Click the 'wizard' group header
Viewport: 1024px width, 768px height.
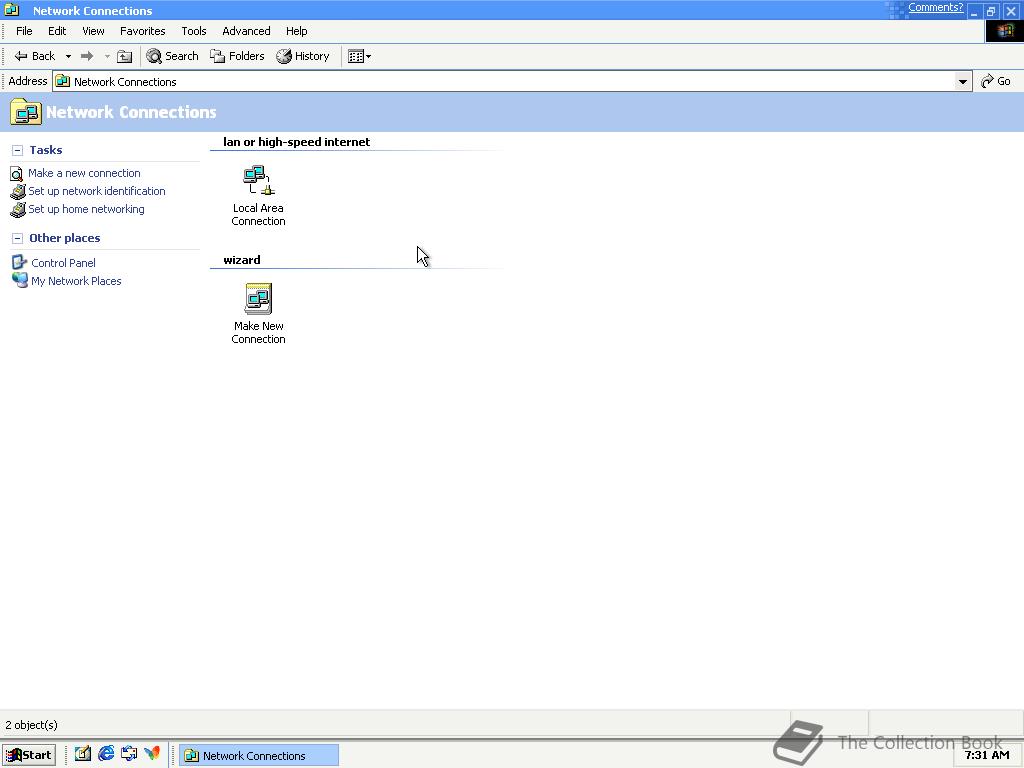(x=242, y=260)
